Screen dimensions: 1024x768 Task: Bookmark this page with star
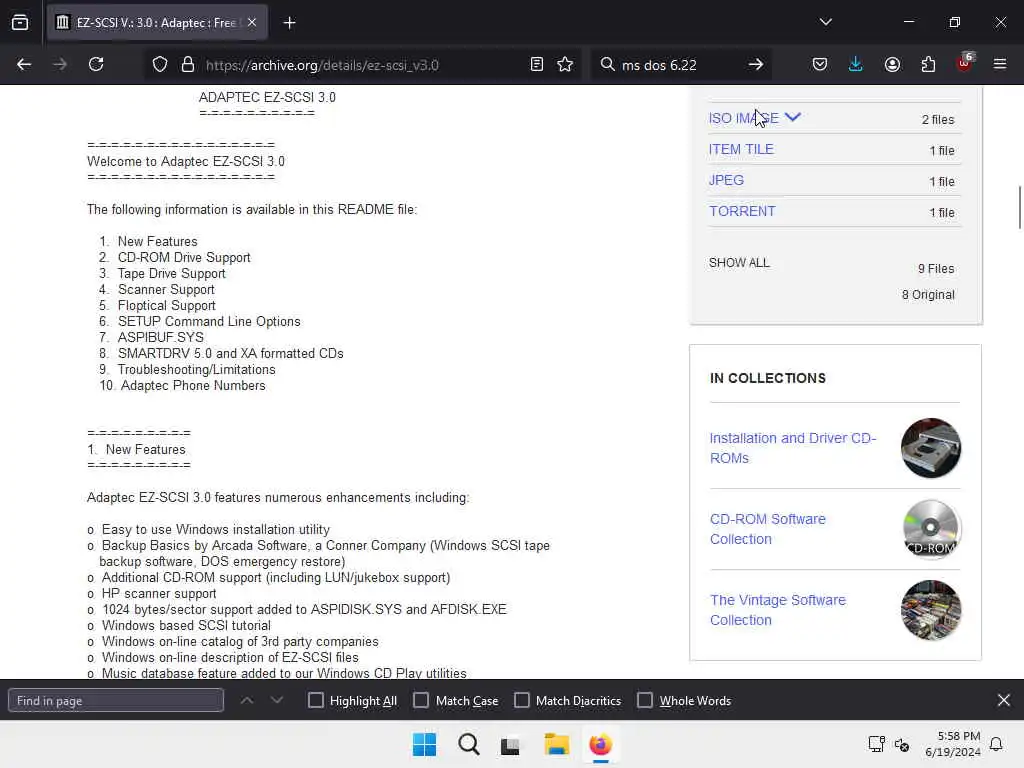pos(565,65)
